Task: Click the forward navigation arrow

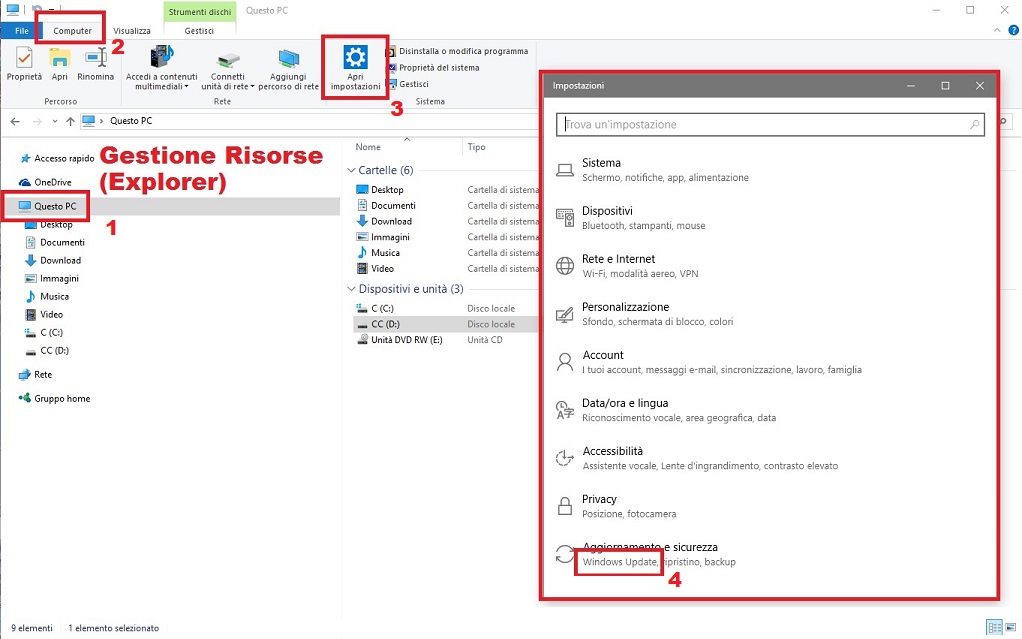Action: point(37,121)
